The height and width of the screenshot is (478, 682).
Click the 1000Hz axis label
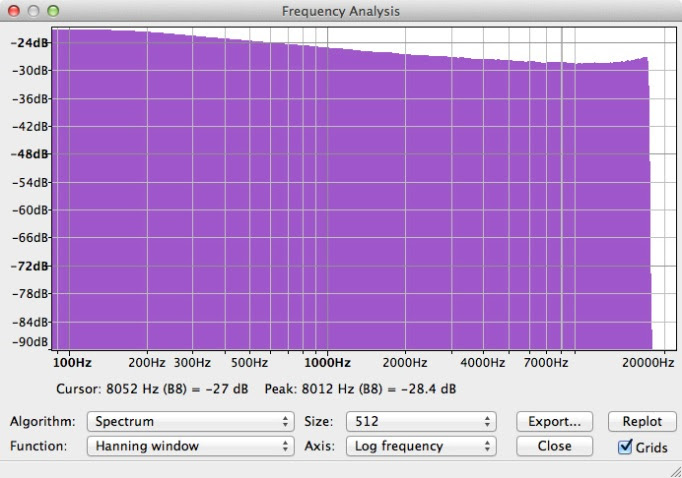click(327, 363)
